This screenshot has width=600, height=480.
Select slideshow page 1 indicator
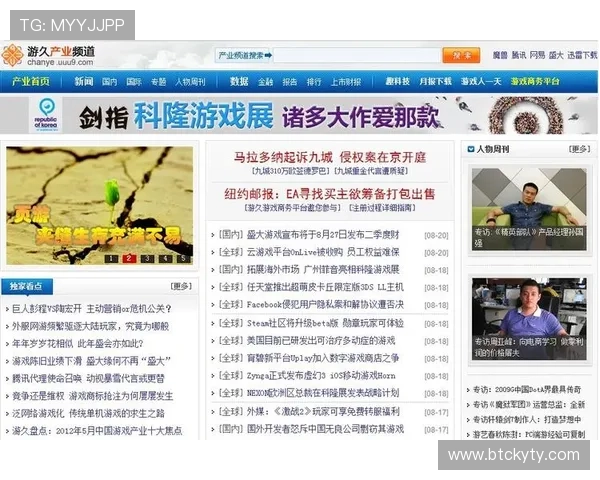pyautogui.click(x=111, y=259)
